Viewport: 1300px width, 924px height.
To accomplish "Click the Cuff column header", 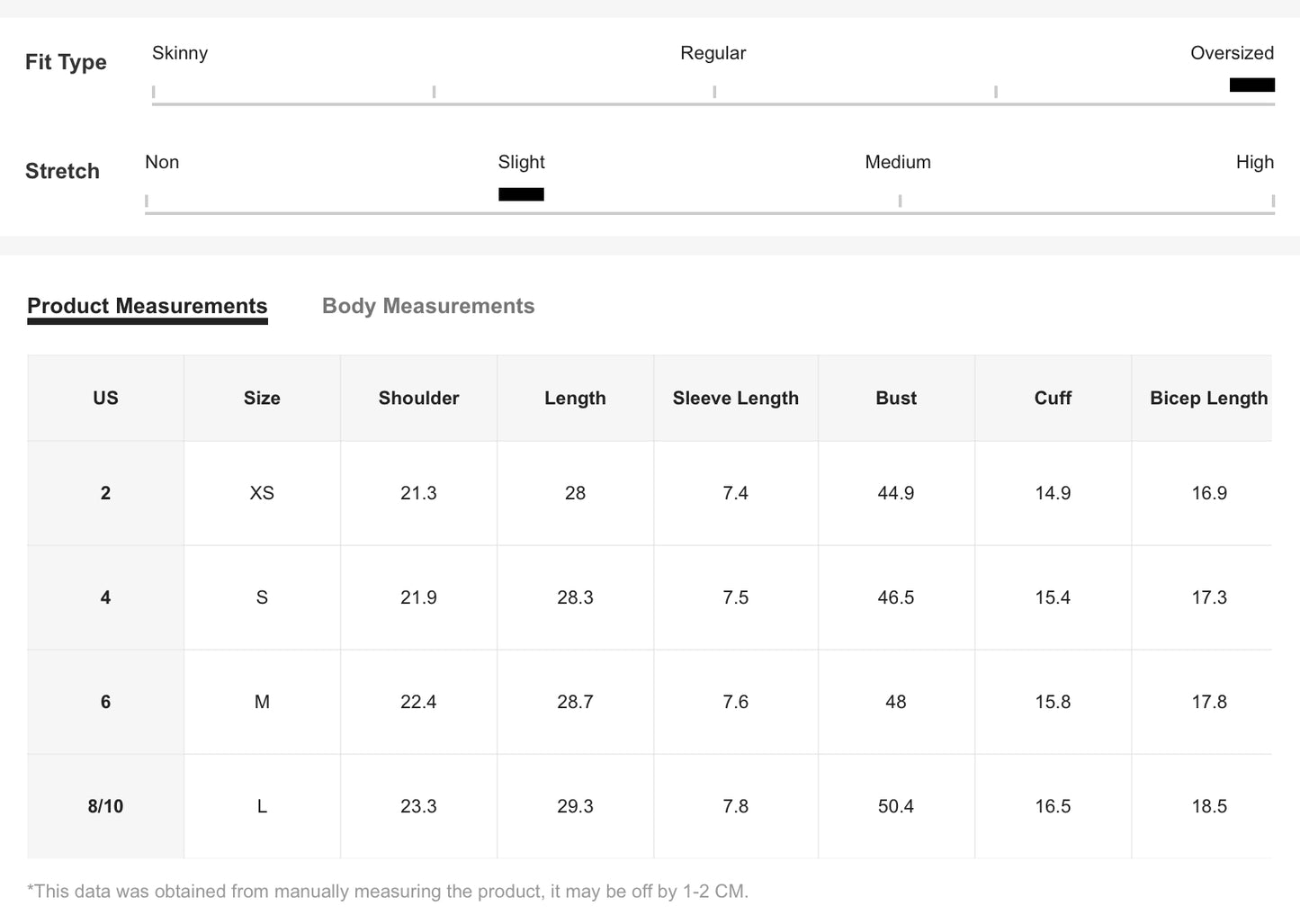I will coord(1053,398).
